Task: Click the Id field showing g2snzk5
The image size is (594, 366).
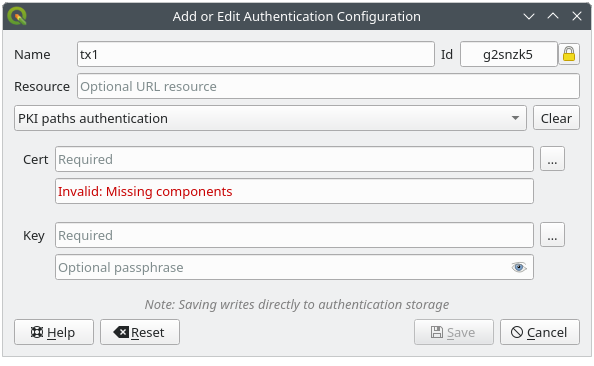Action: tap(508, 54)
